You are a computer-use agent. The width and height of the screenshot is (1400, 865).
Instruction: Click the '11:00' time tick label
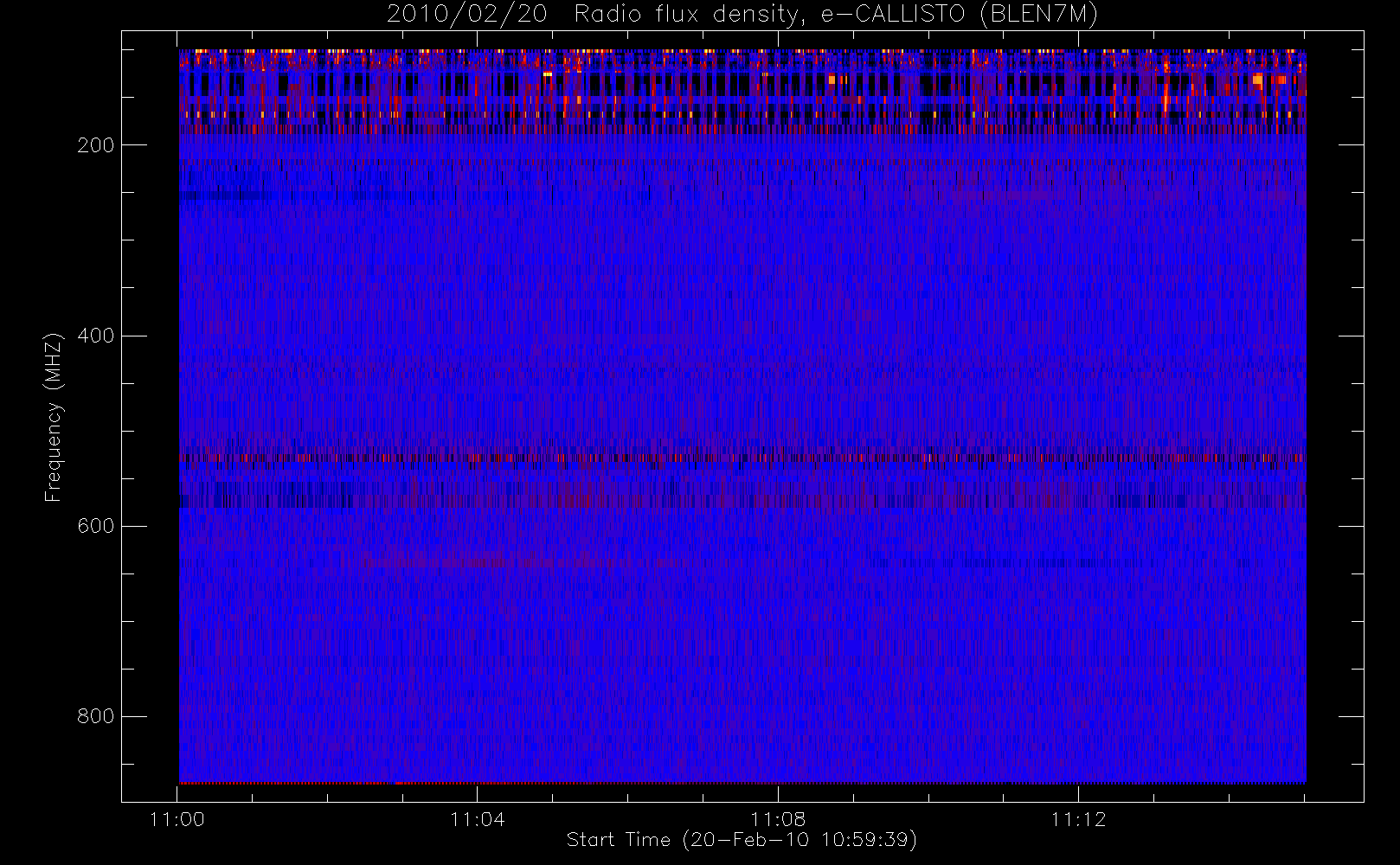[177, 819]
